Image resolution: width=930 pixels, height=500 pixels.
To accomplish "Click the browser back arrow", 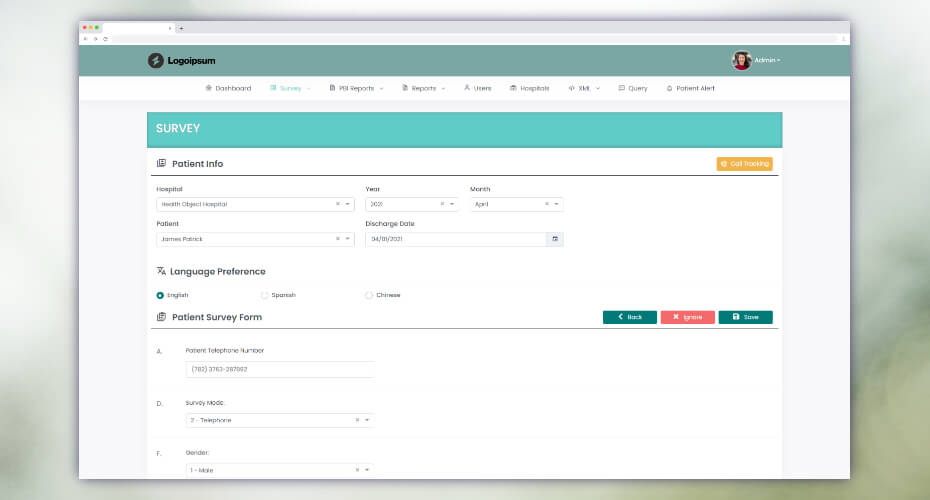I will (85, 39).
